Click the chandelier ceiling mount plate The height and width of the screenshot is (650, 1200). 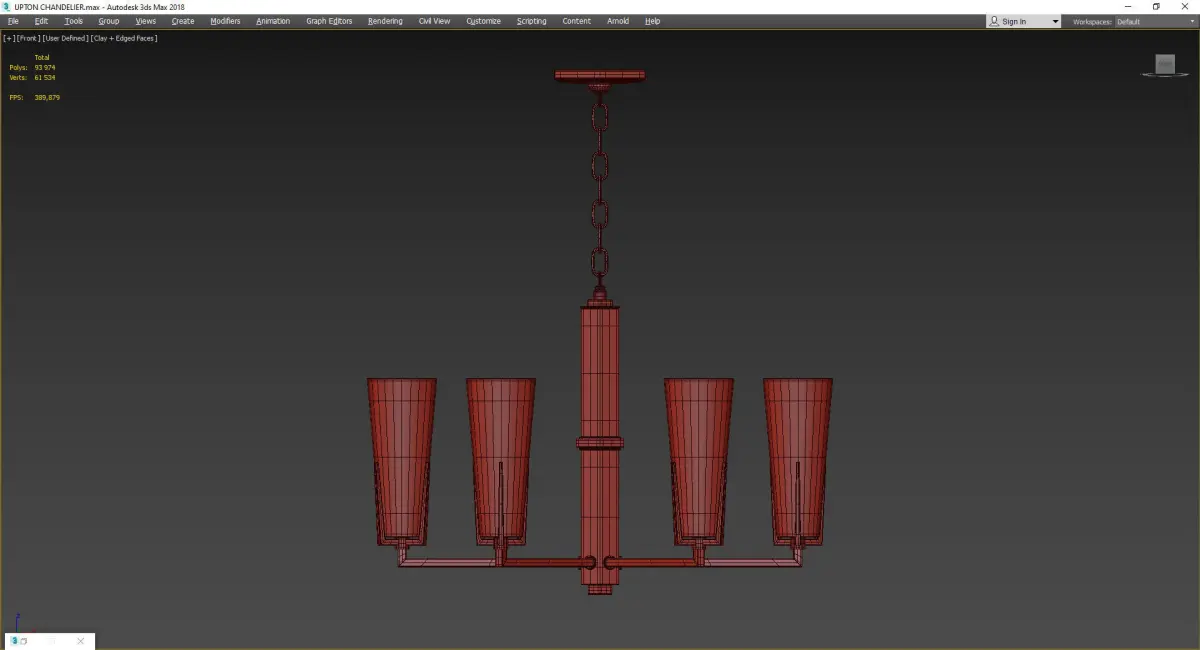600,75
